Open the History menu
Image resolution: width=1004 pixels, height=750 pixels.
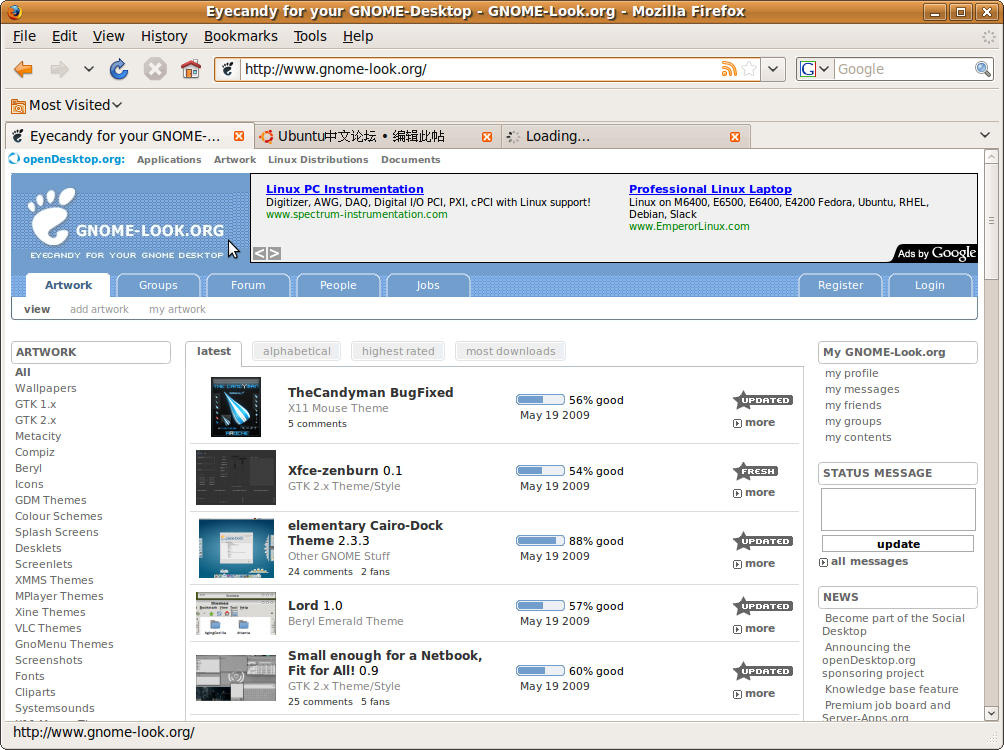pos(164,37)
